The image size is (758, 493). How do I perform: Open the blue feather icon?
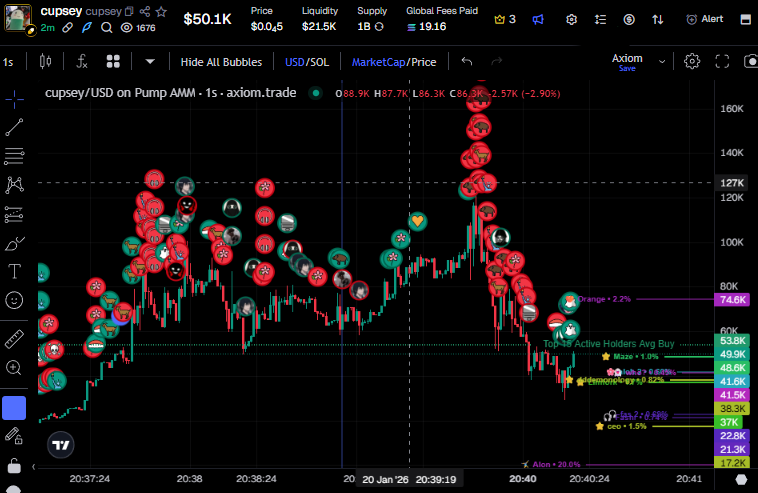point(87,28)
